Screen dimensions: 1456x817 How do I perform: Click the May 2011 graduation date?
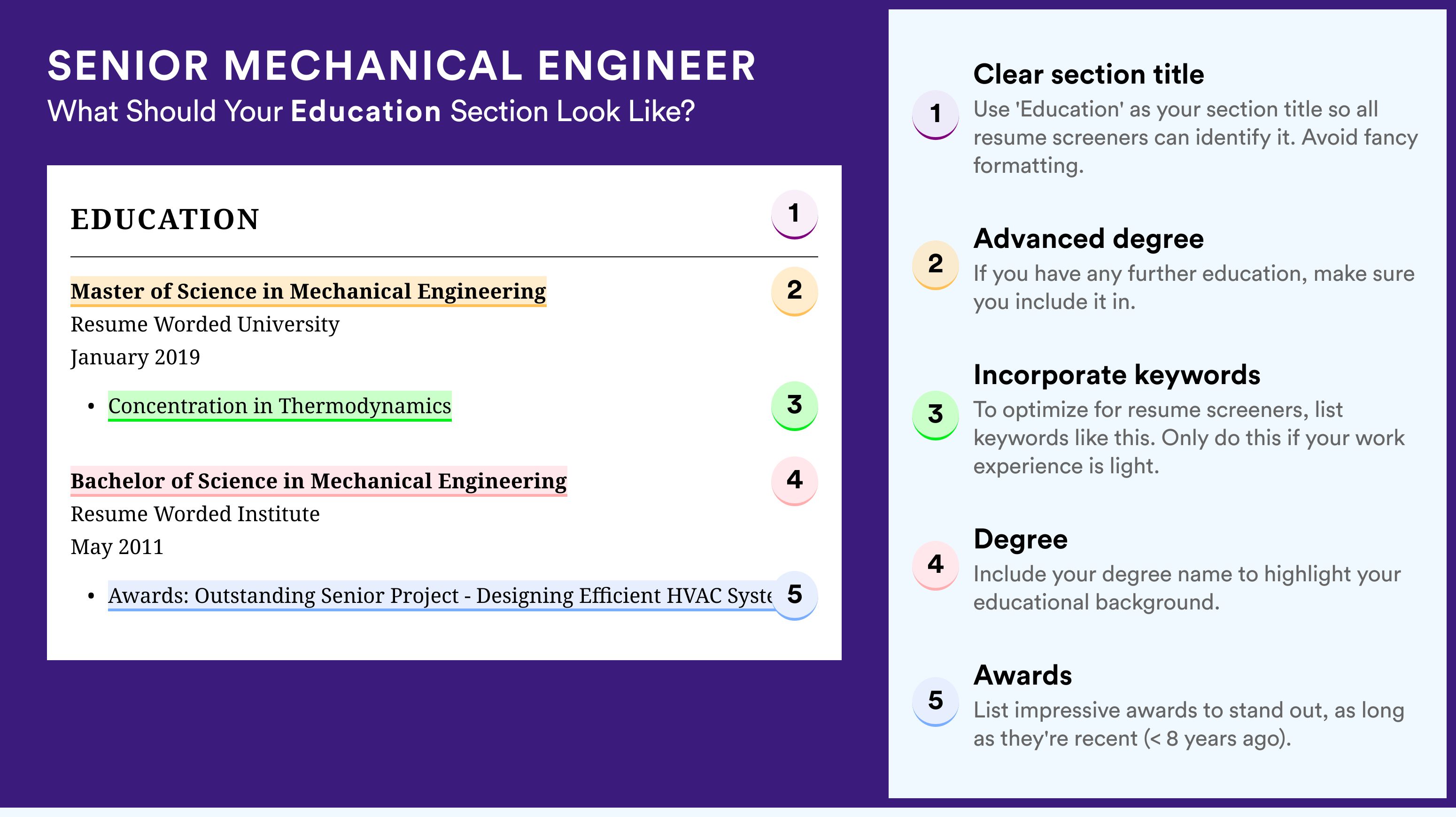(x=117, y=547)
